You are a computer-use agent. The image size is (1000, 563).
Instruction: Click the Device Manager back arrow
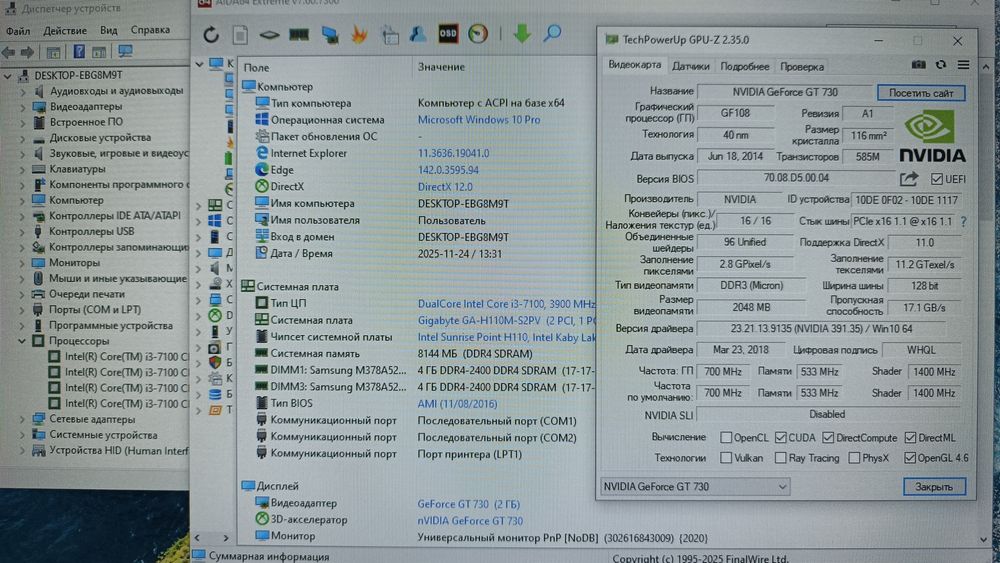coord(9,52)
